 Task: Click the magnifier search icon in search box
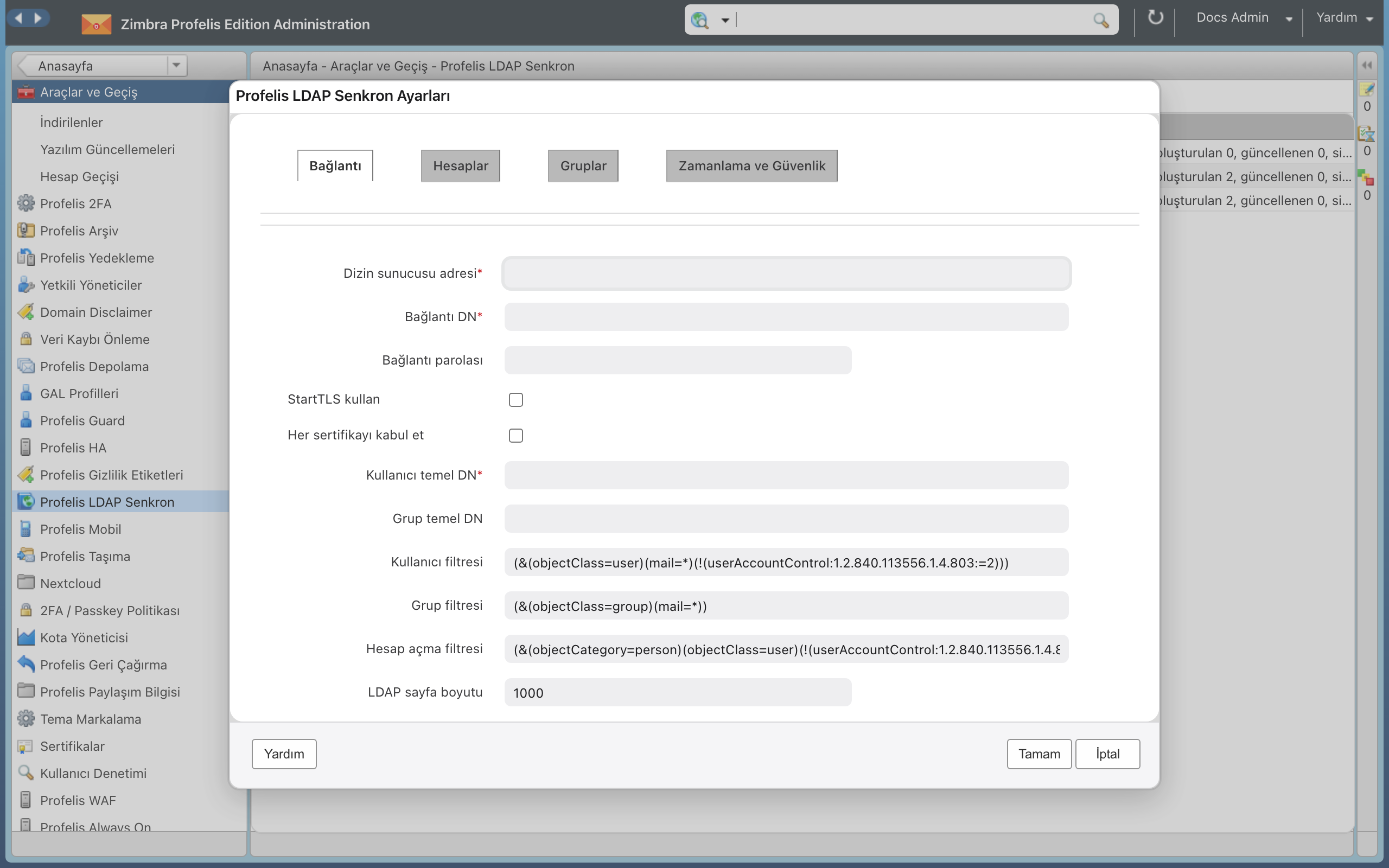pos(1100,20)
